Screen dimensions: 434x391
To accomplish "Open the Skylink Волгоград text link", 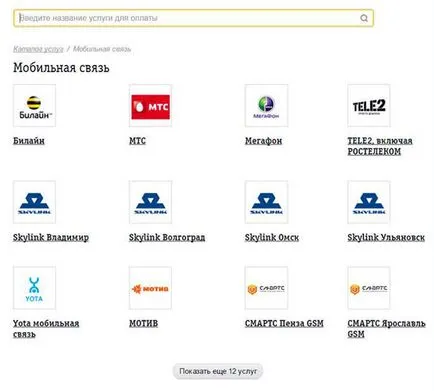I will [x=167, y=238].
